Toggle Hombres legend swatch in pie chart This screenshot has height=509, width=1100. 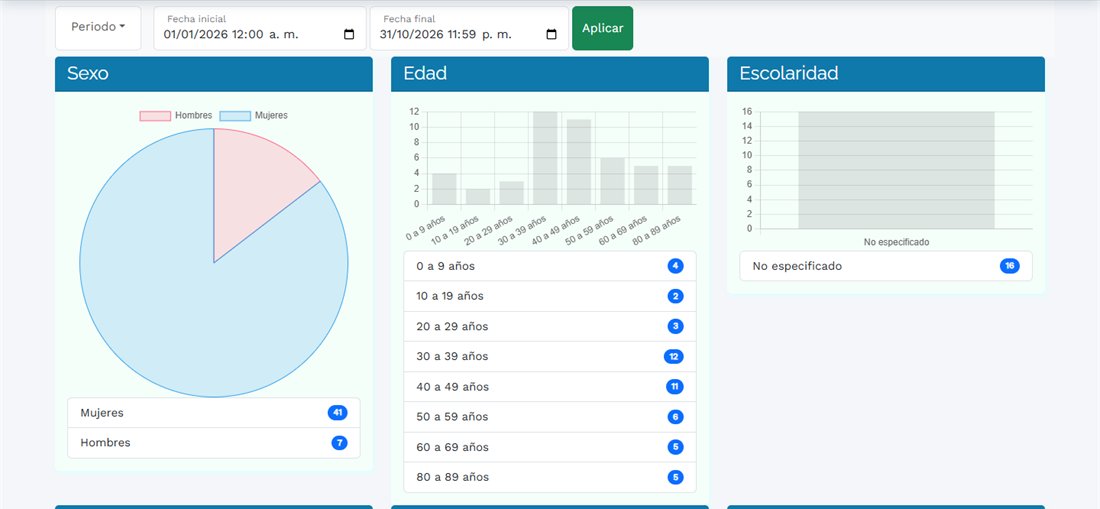coord(155,116)
